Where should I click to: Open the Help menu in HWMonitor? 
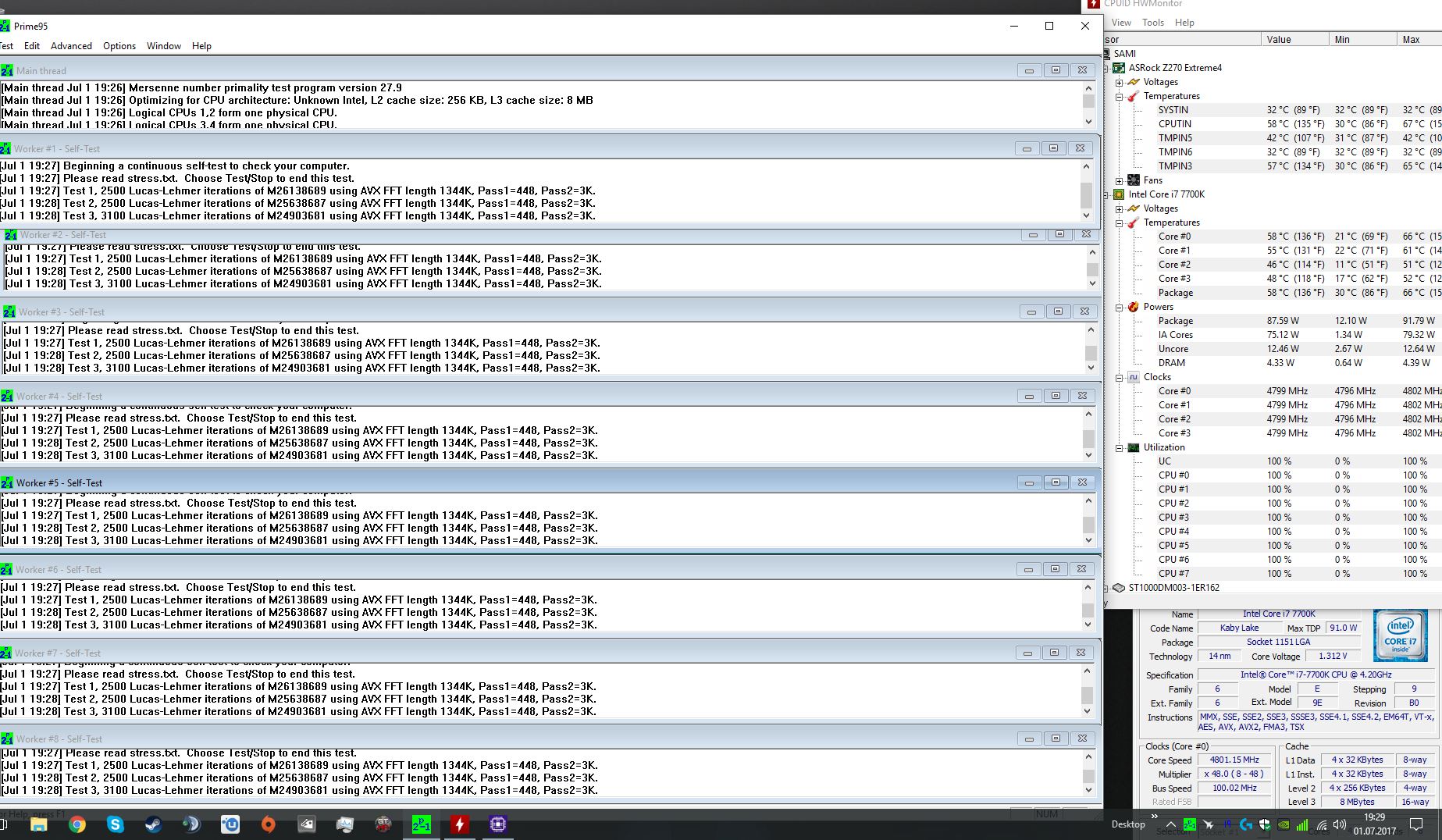click(1184, 23)
